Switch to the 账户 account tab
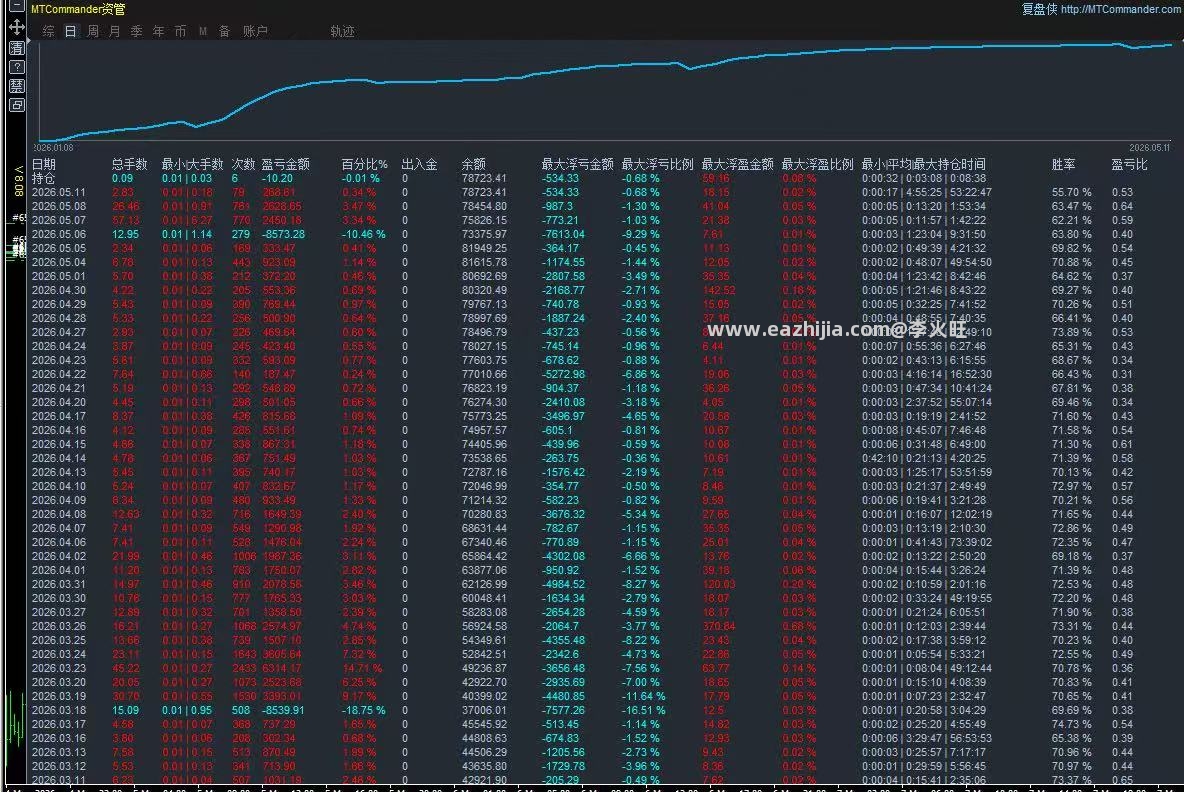 pos(255,31)
